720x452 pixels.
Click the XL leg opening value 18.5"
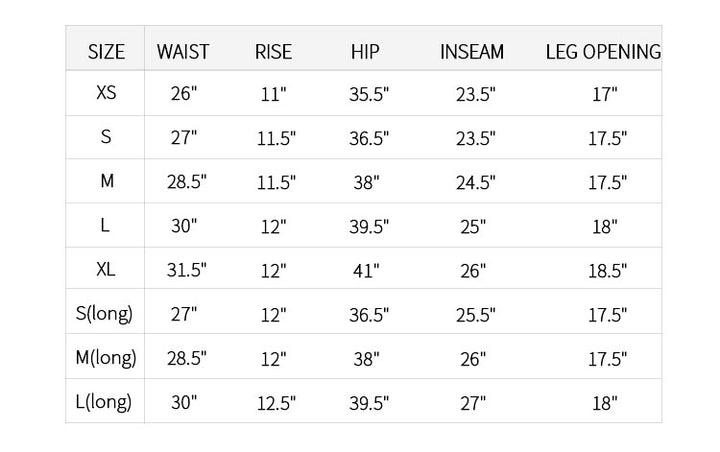coord(608,271)
